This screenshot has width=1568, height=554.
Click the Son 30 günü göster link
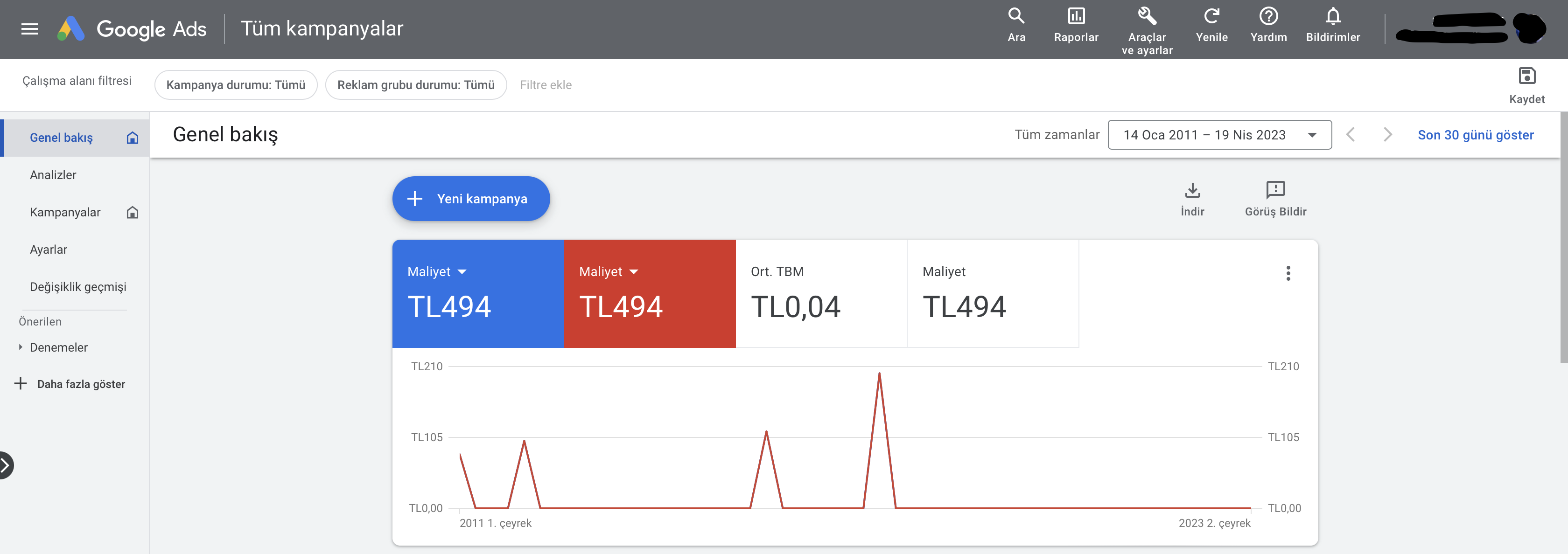coord(1476,135)
